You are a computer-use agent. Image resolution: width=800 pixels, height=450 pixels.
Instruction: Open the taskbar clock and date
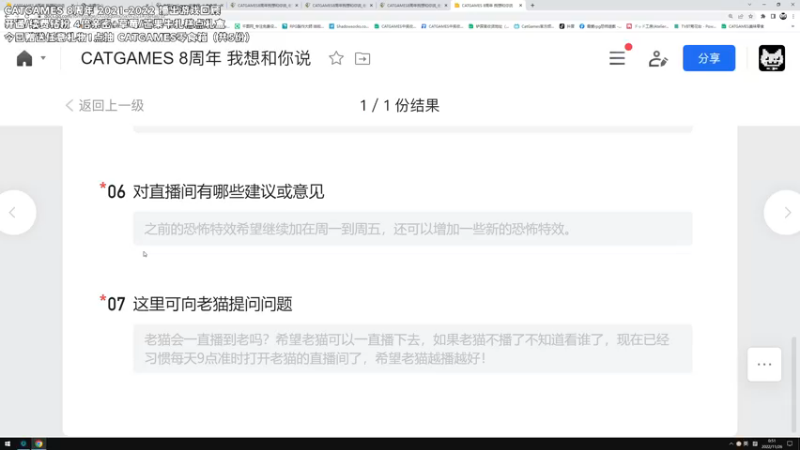(x=771, y=444)
